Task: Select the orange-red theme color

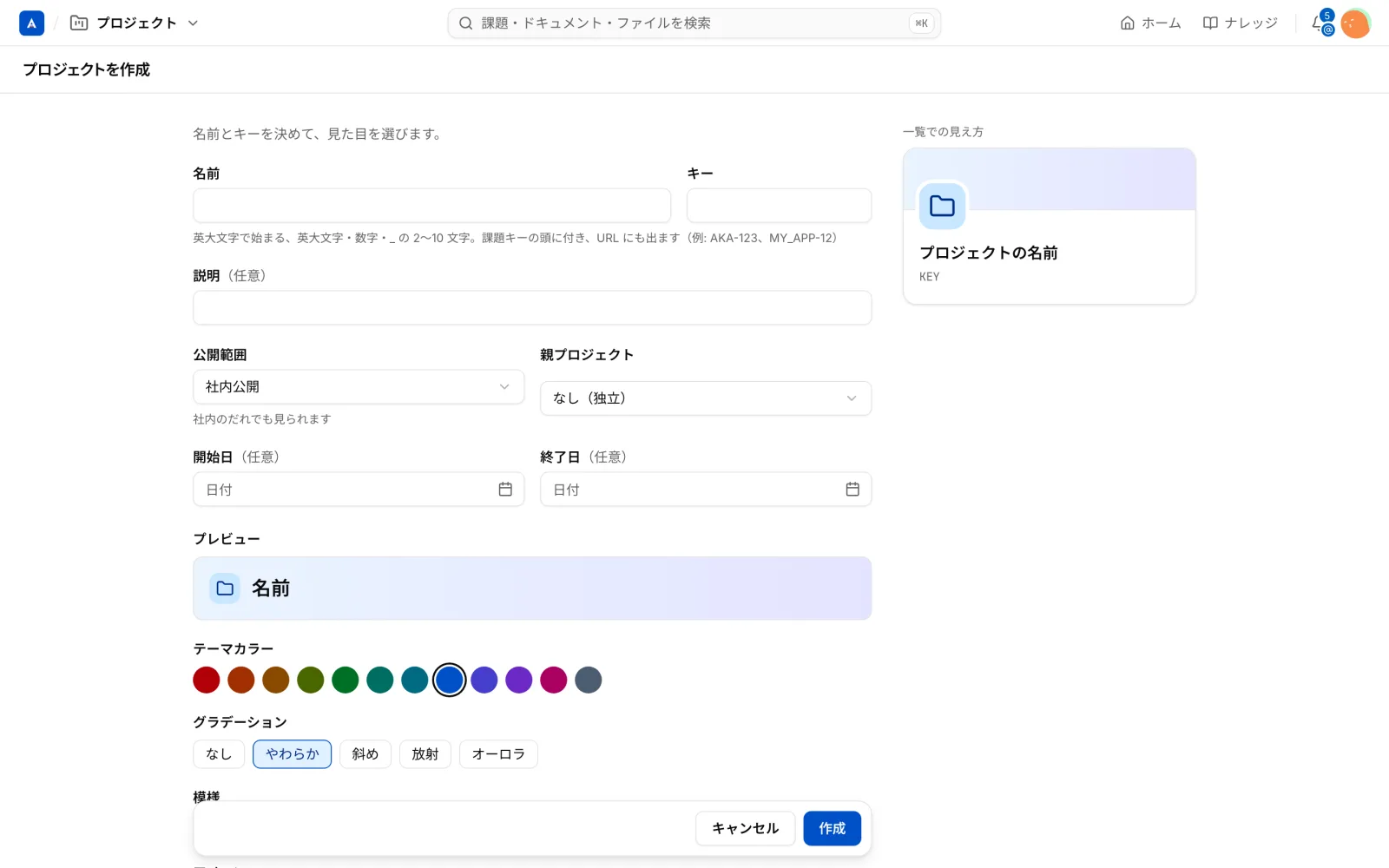Action: coord(241,680)
